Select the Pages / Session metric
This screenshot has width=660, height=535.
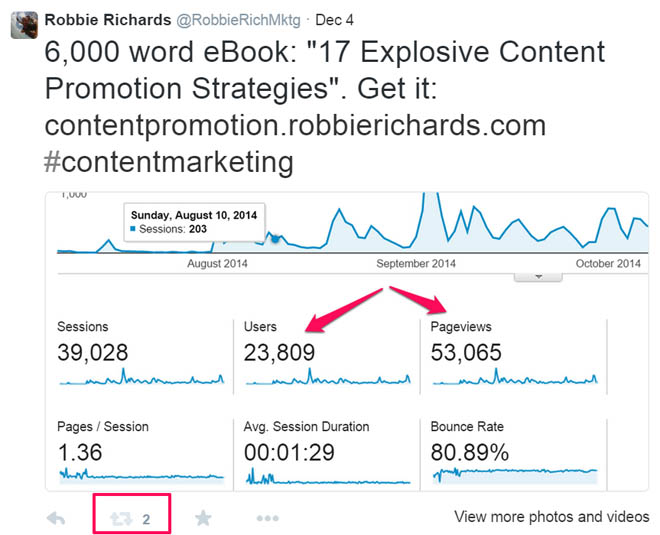pyautogui.click(x=140, y=452)
